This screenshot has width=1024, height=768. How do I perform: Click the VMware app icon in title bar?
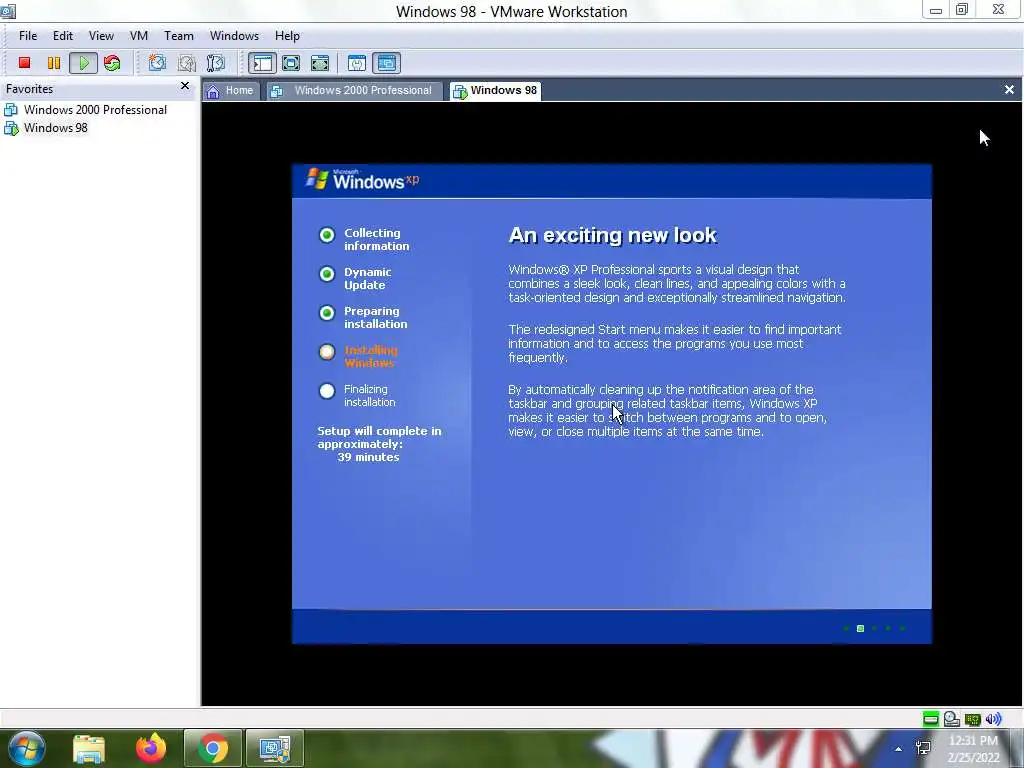[x=8, y=10]
